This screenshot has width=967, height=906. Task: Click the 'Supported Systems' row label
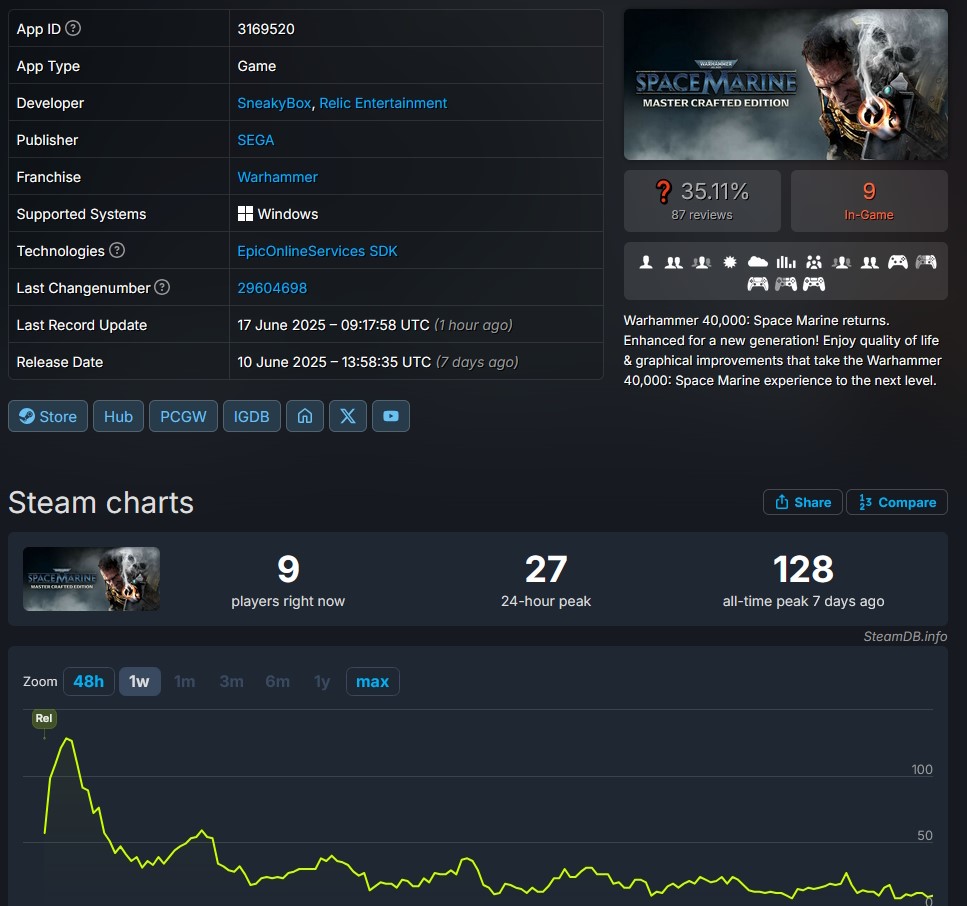click(81, 214)
